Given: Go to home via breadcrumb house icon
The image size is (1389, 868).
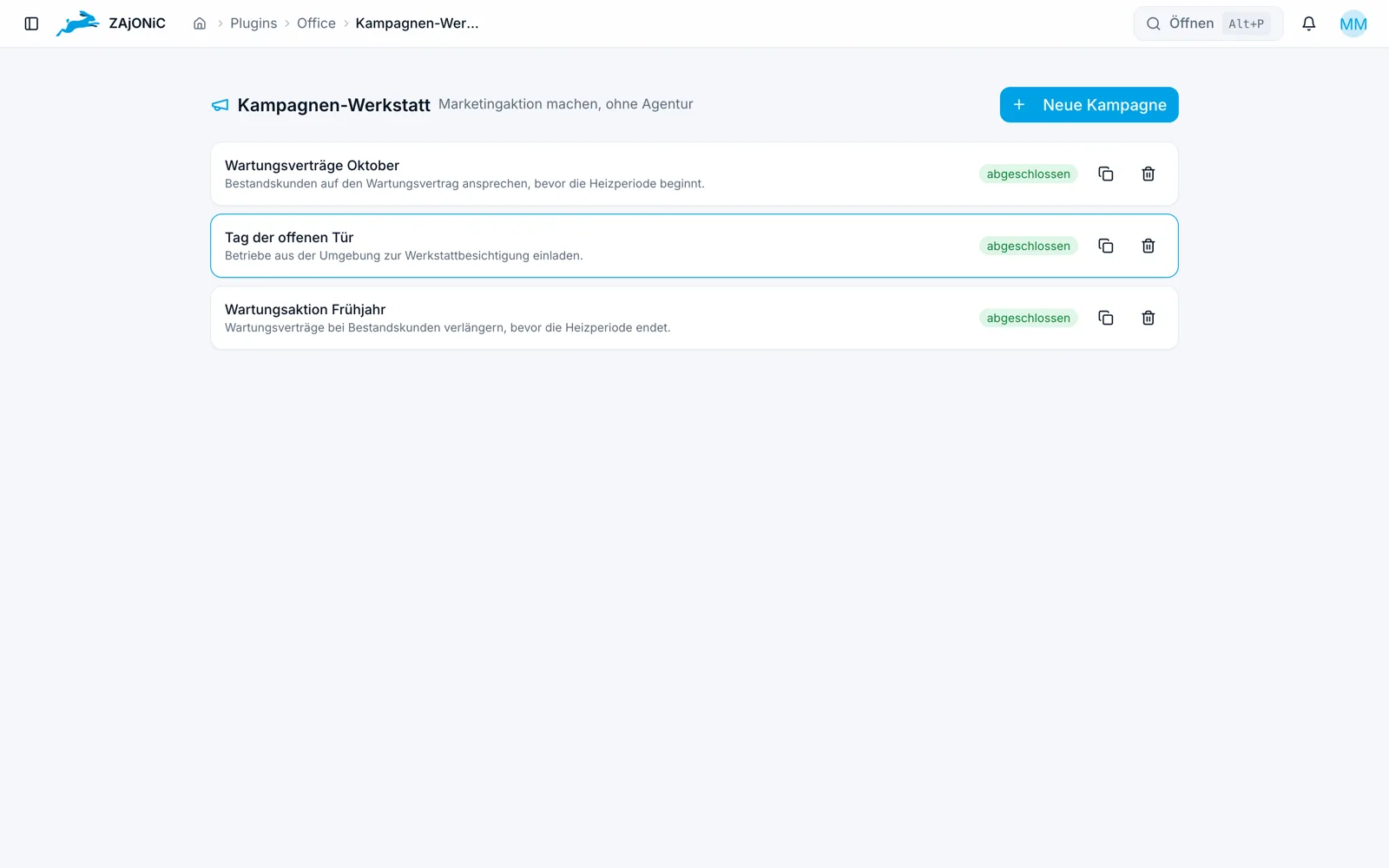Looking at the screenshot, I should pyautogui.click(x=200, y=23).
